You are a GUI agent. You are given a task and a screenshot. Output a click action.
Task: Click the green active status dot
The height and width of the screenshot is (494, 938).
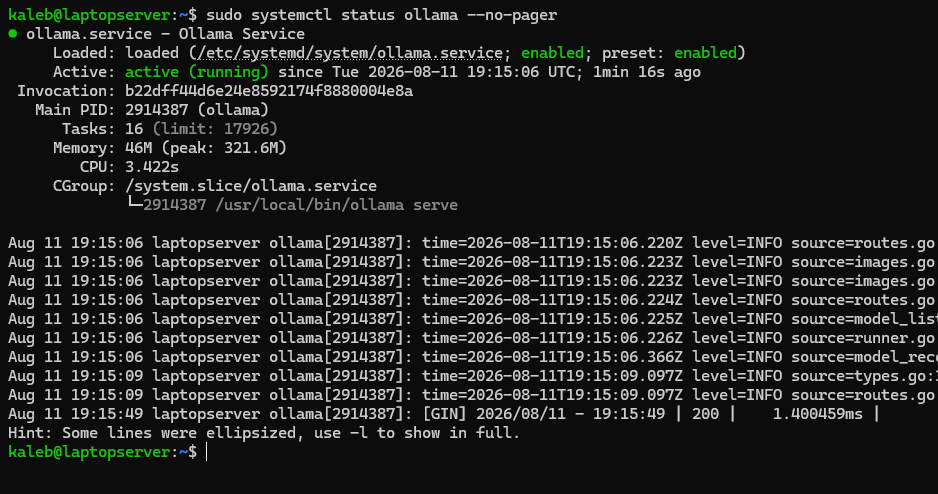[13, 33]
